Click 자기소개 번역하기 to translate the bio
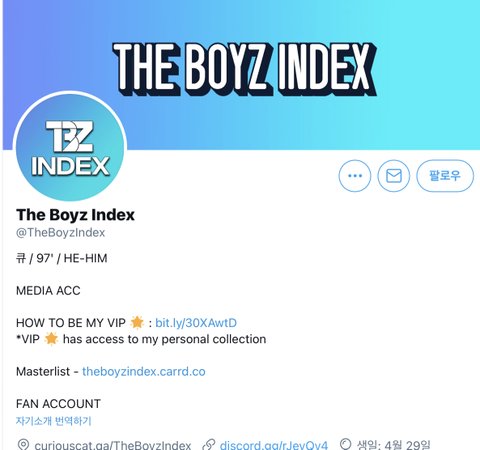This screenshot has height=450, width=480. click(x=54, y=421)
